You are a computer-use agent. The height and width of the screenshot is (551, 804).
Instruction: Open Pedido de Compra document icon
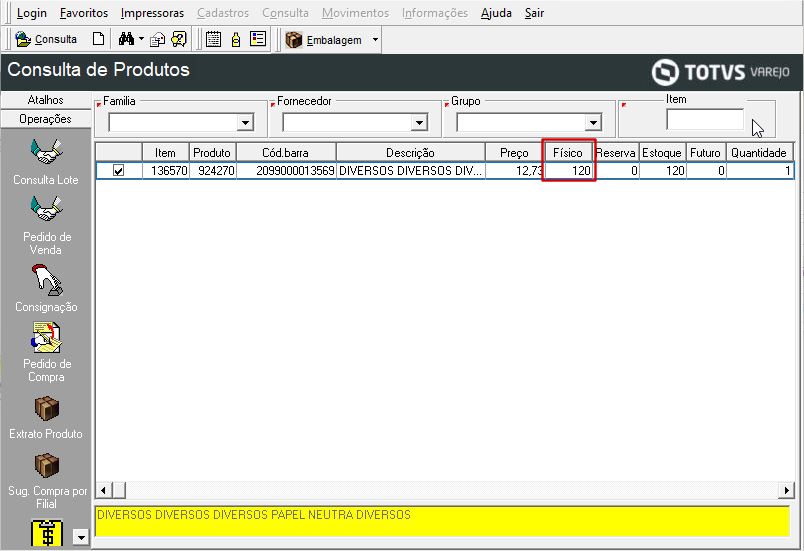coord(47,337)
